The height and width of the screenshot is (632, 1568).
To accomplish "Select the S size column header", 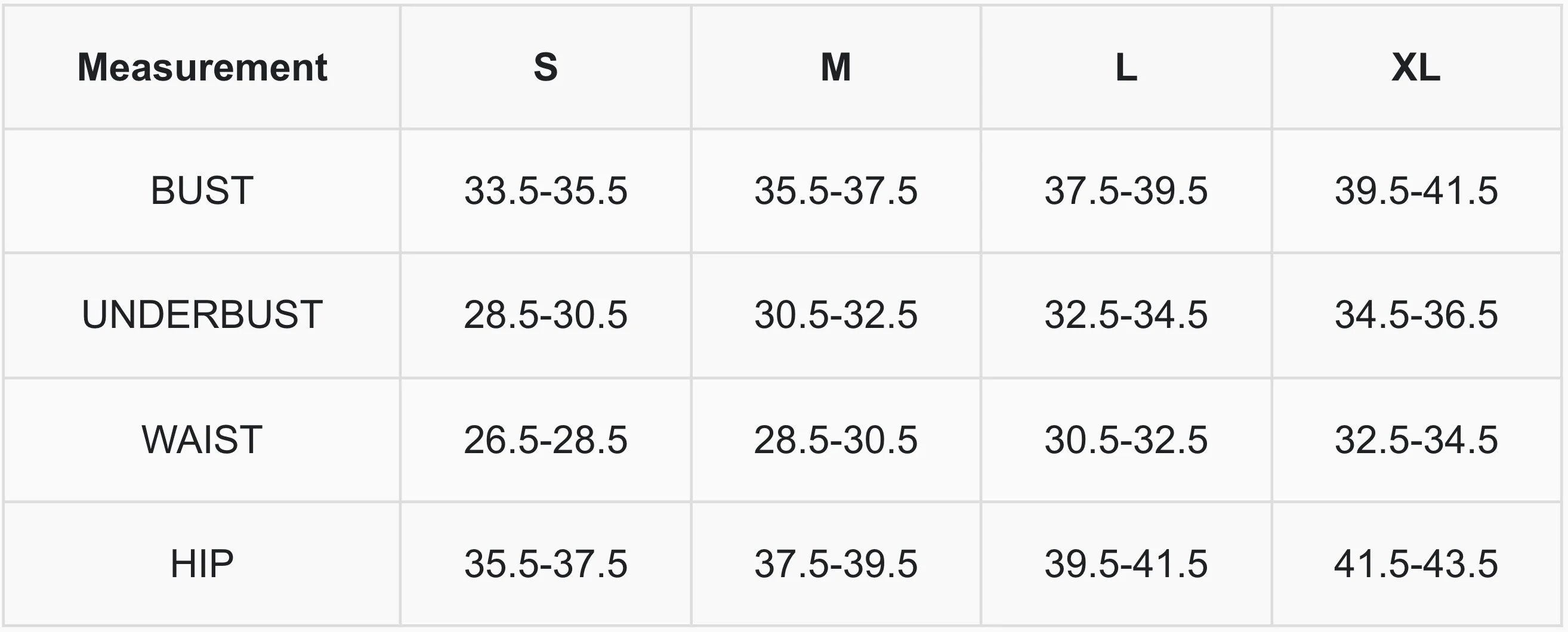I will [545, 67].
